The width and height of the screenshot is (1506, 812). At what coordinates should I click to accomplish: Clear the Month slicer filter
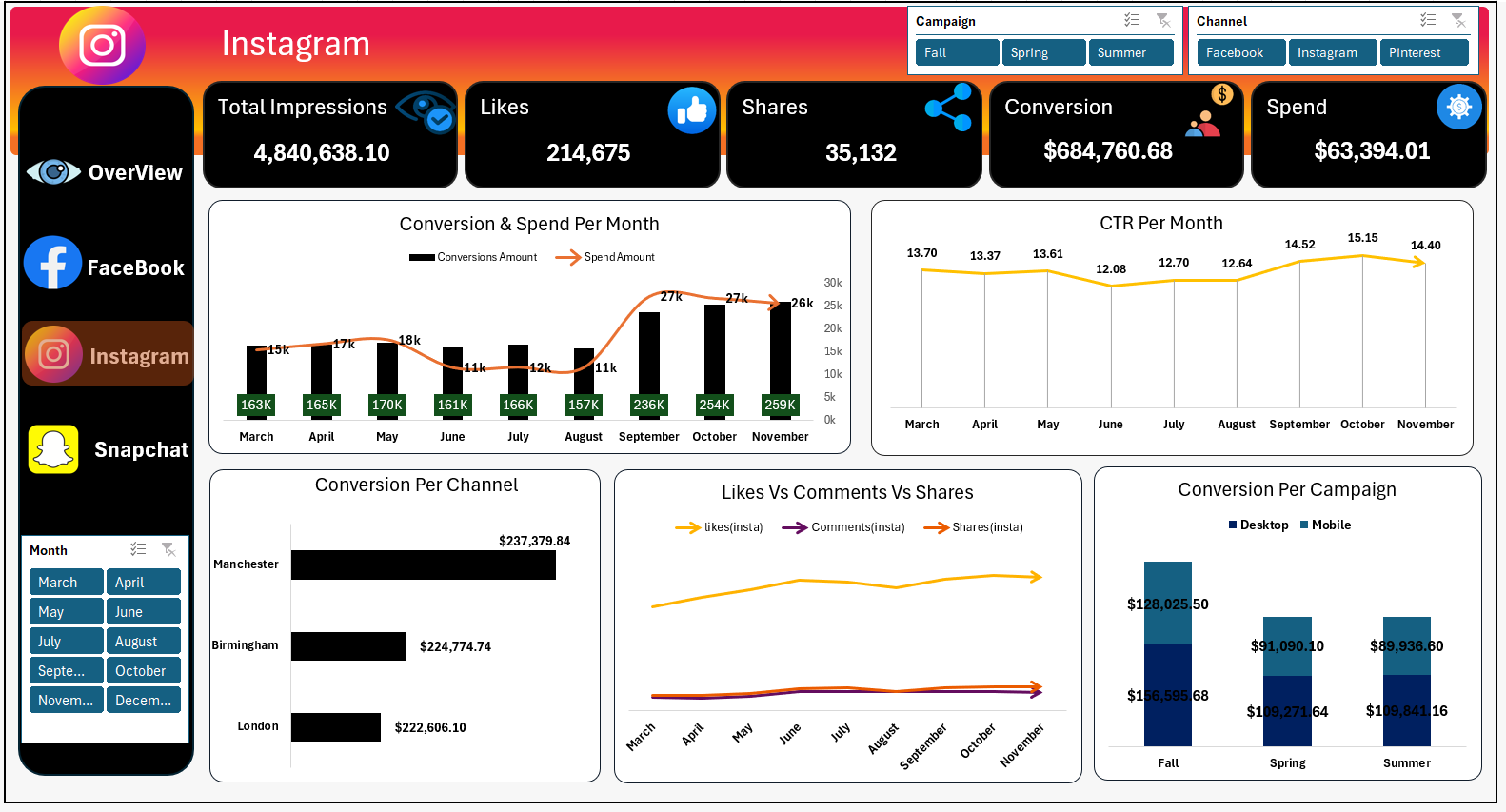(168, 549)
